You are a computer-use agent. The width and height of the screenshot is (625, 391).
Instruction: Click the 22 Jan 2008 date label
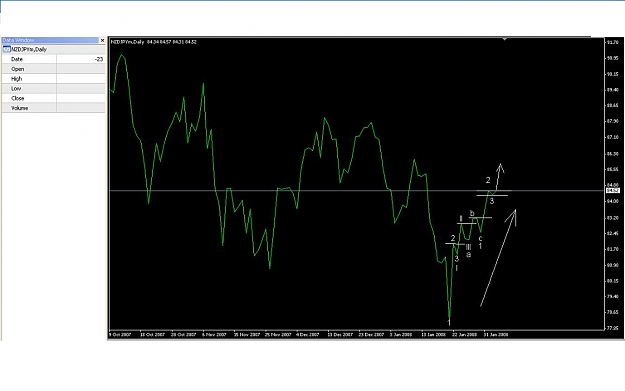point(464,335)
